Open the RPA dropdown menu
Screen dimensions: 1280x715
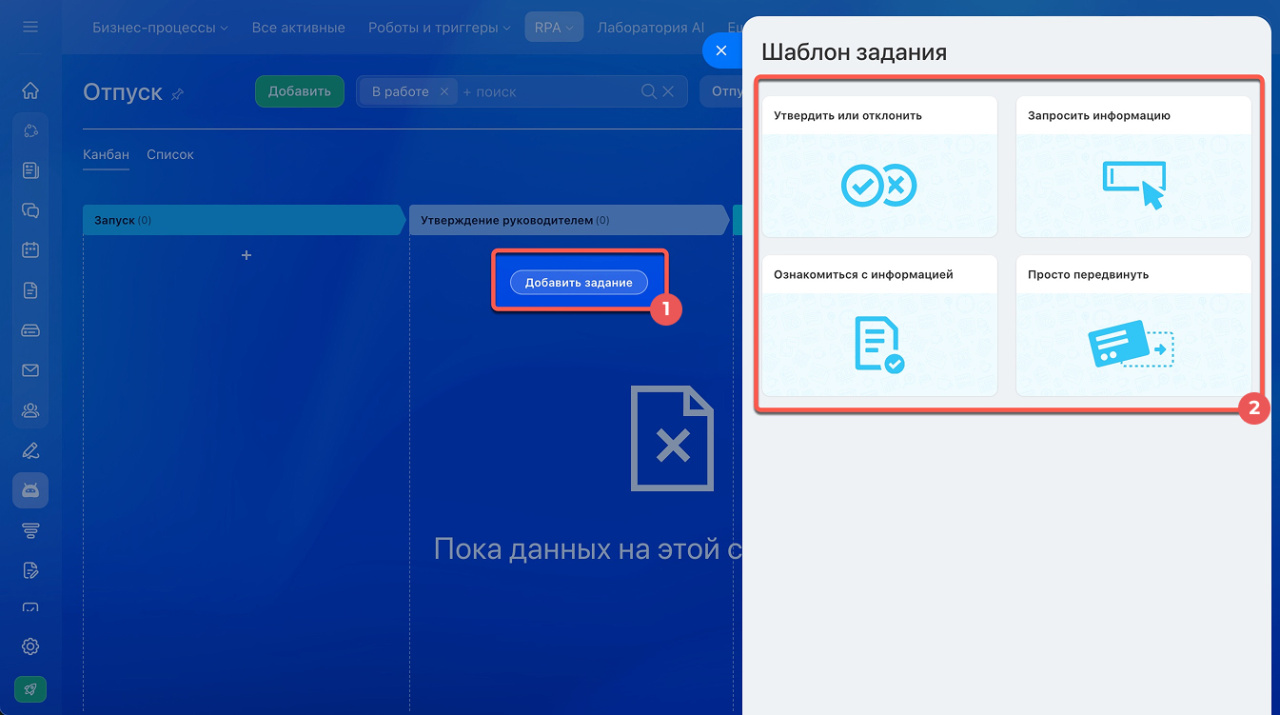pos(553,28)
